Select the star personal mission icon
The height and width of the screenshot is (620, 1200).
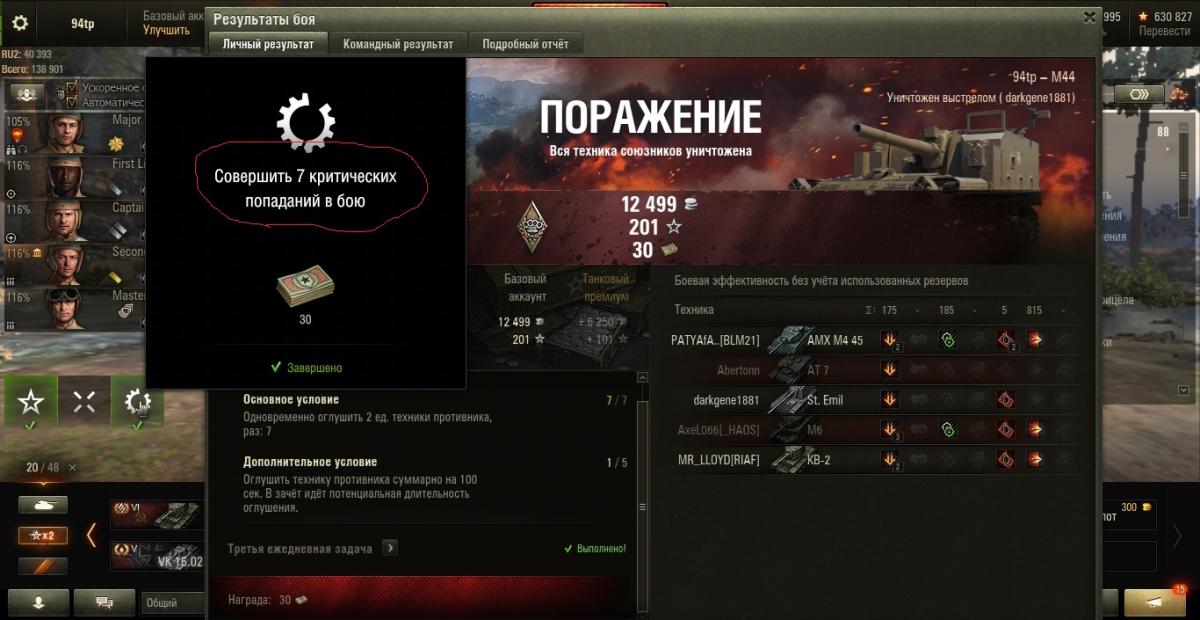(31, 402)
